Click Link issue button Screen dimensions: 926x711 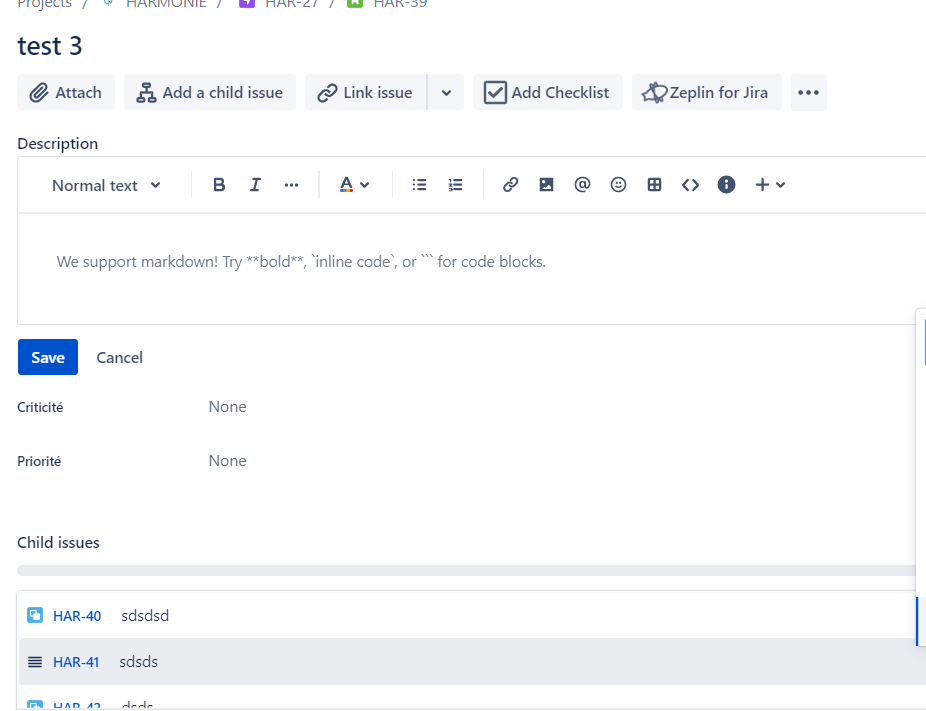[366, 92]
